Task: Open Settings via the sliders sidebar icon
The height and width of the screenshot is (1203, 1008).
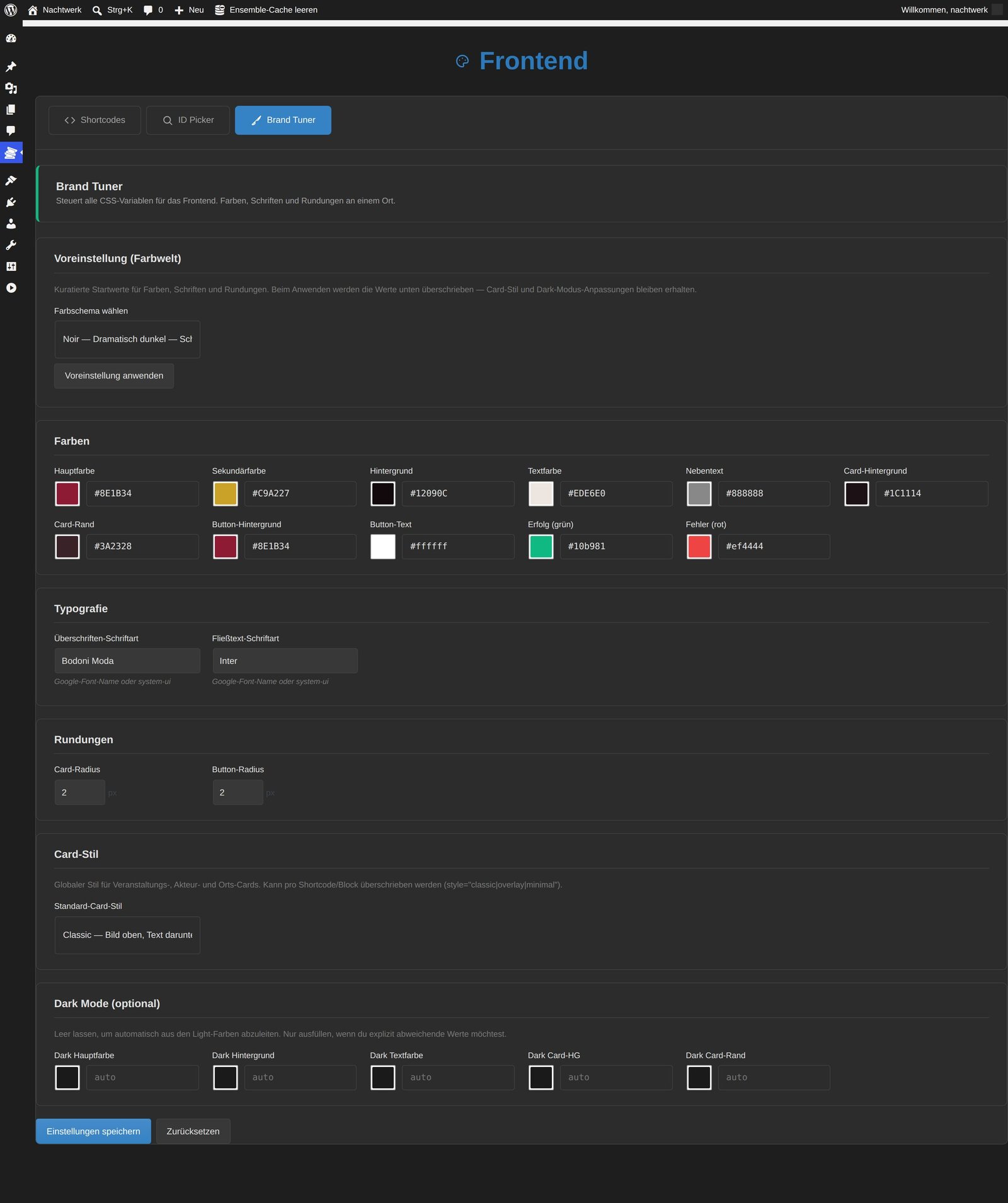Action: click(11, 266)
